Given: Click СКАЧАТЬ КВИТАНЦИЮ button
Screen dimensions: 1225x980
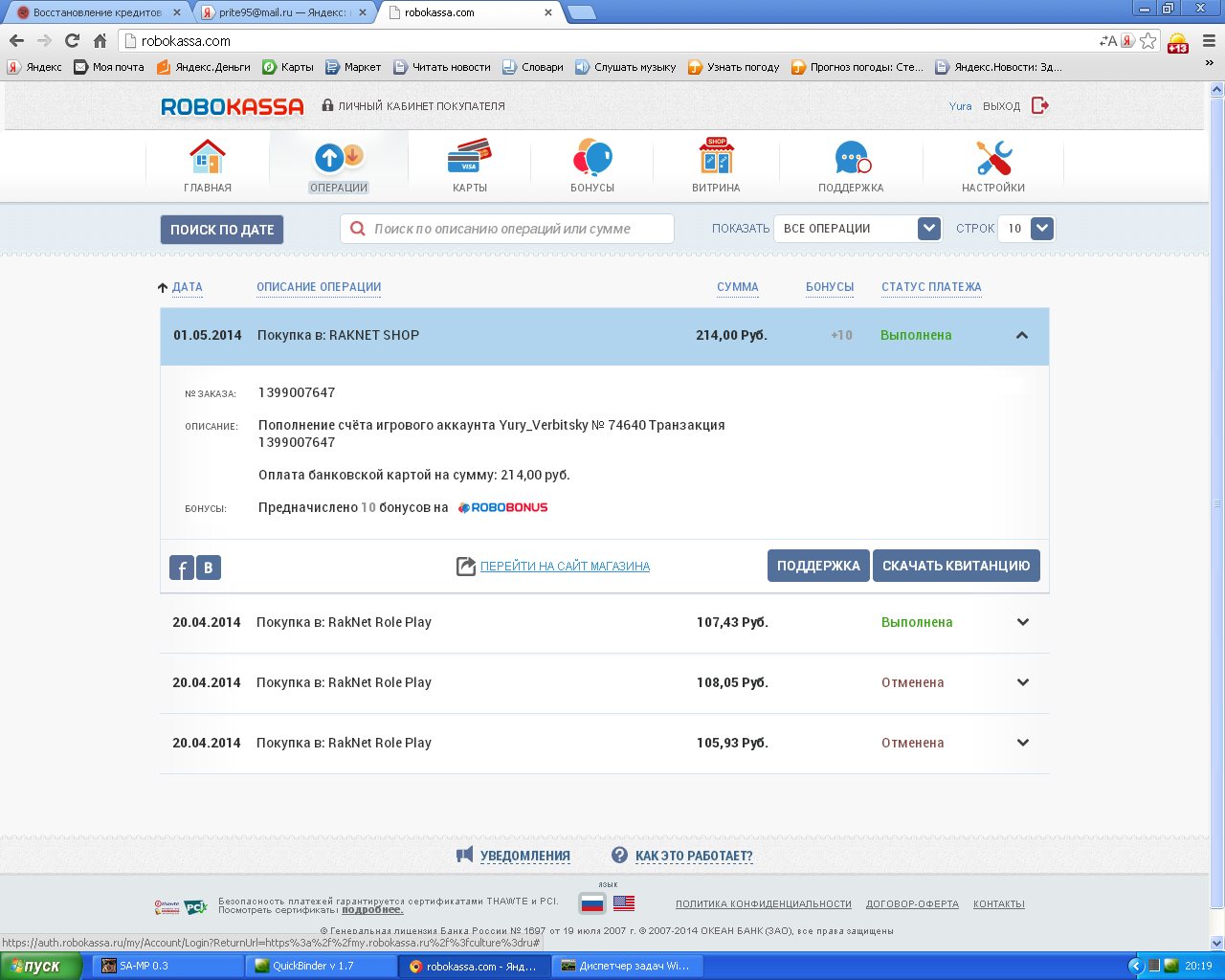Looking at the screenshot, I should point(956,566).
